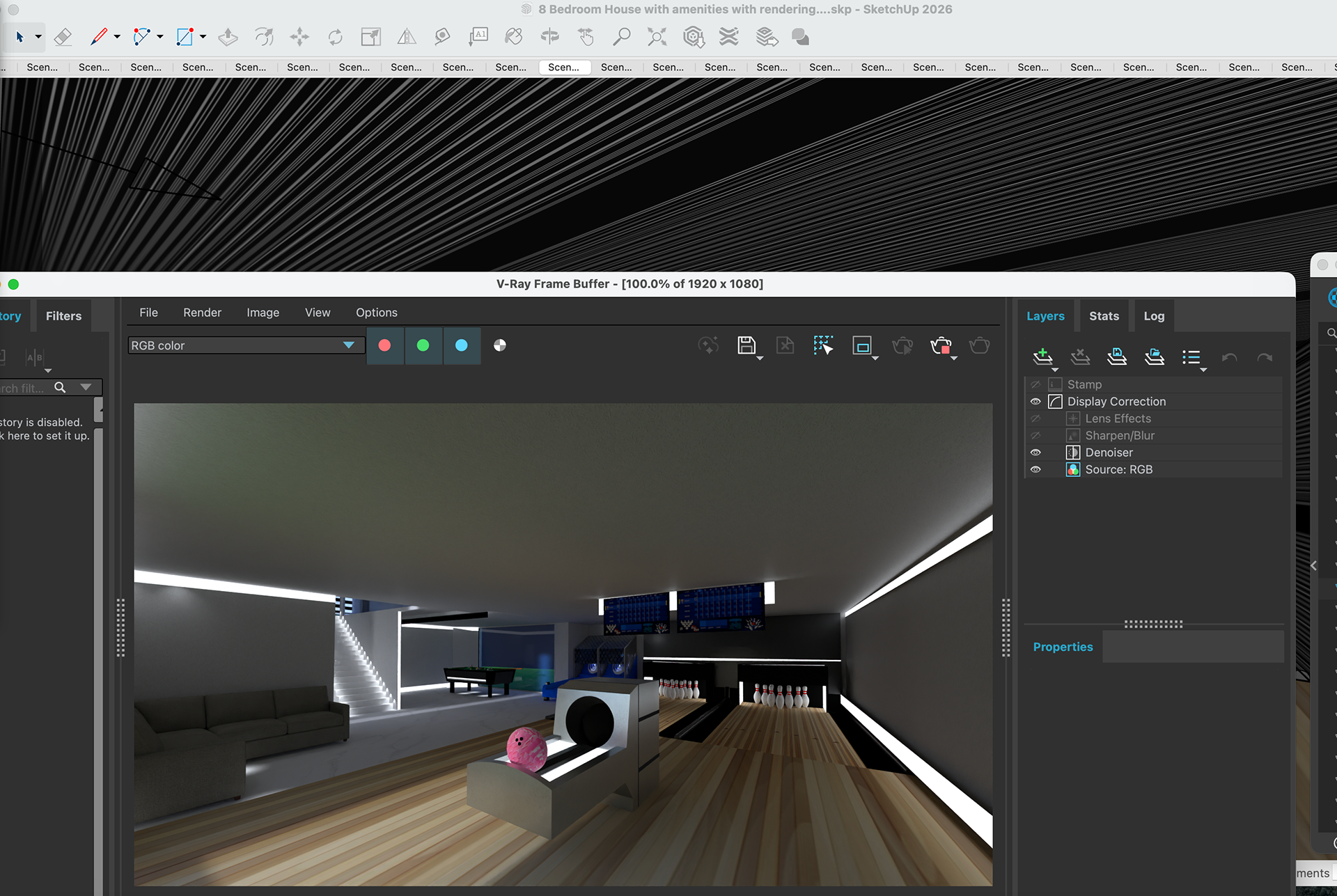Click the Push/Pull tool icon
Viewport: 1337px width, 896px height.
[x=228, y=37]
